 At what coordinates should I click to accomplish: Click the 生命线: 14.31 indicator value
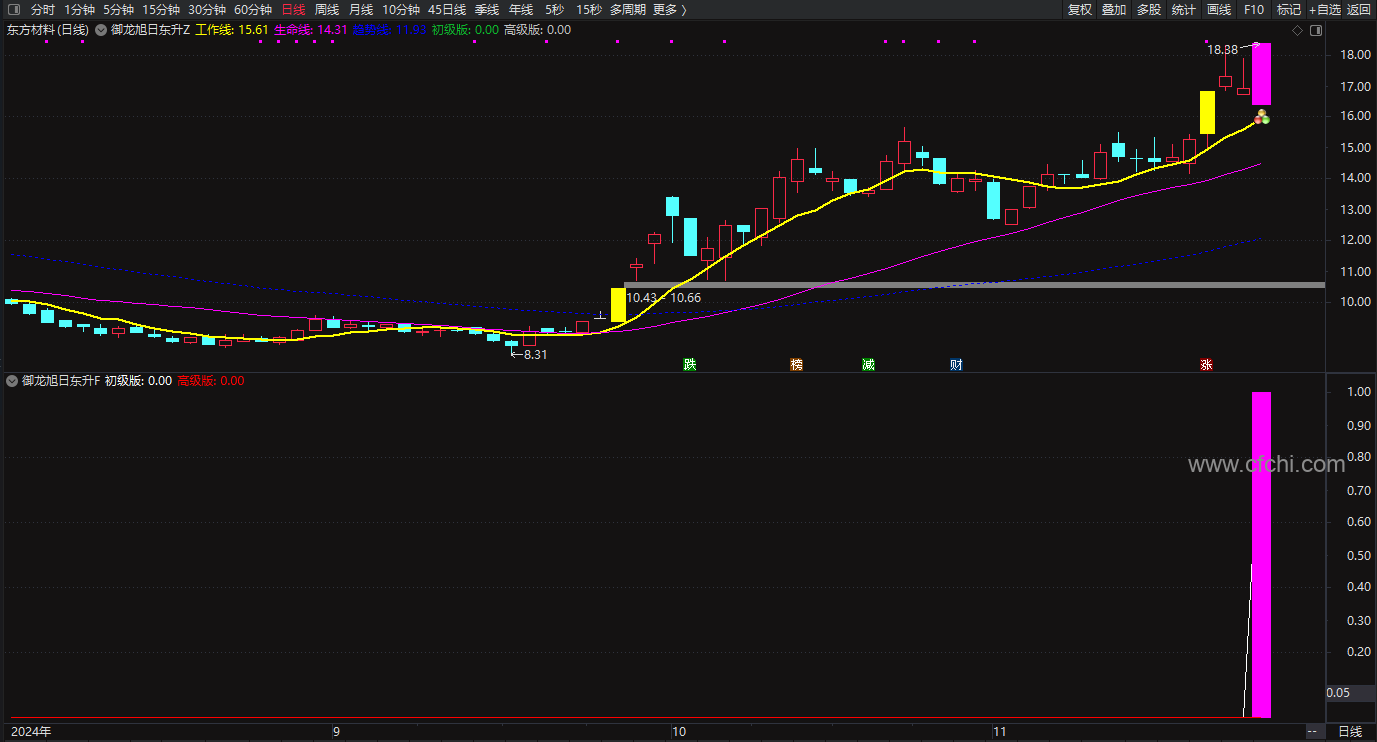click(x=311, y=30)
